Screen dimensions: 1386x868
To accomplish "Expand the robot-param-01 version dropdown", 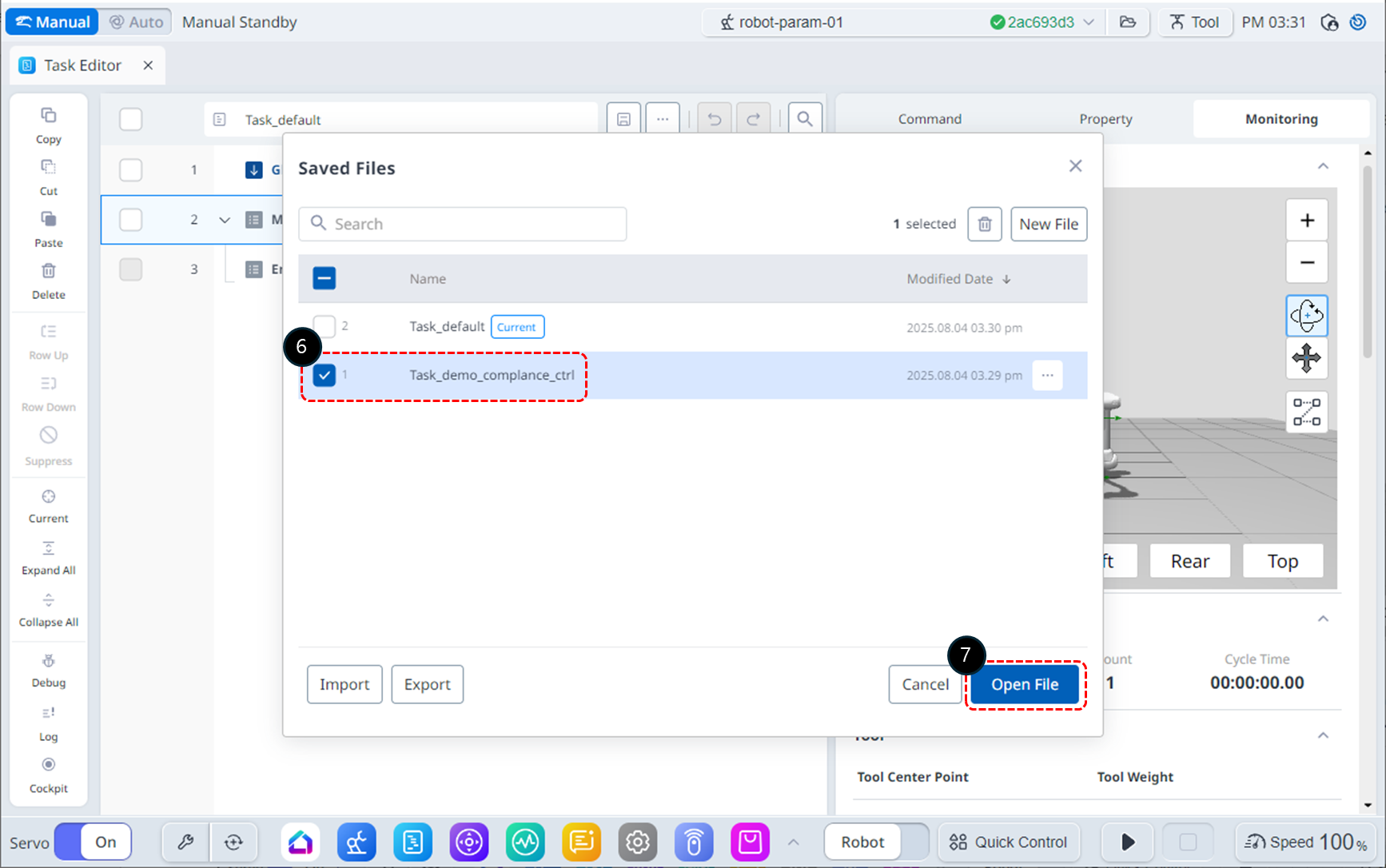I will pyautogui.click(x=1089, y=22).
